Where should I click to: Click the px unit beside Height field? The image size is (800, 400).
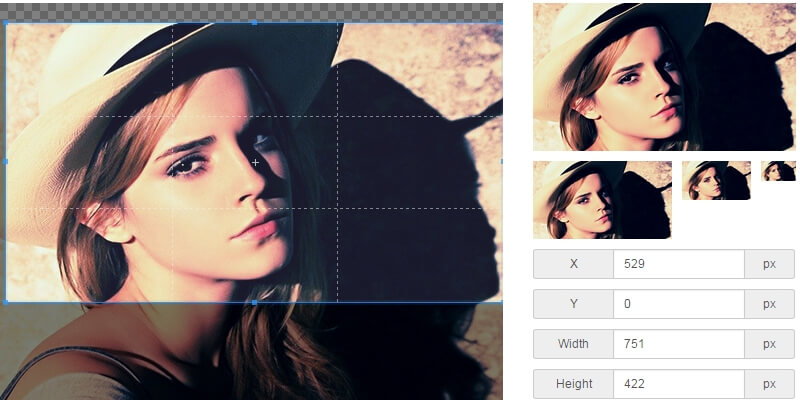[x=770, y=384]
